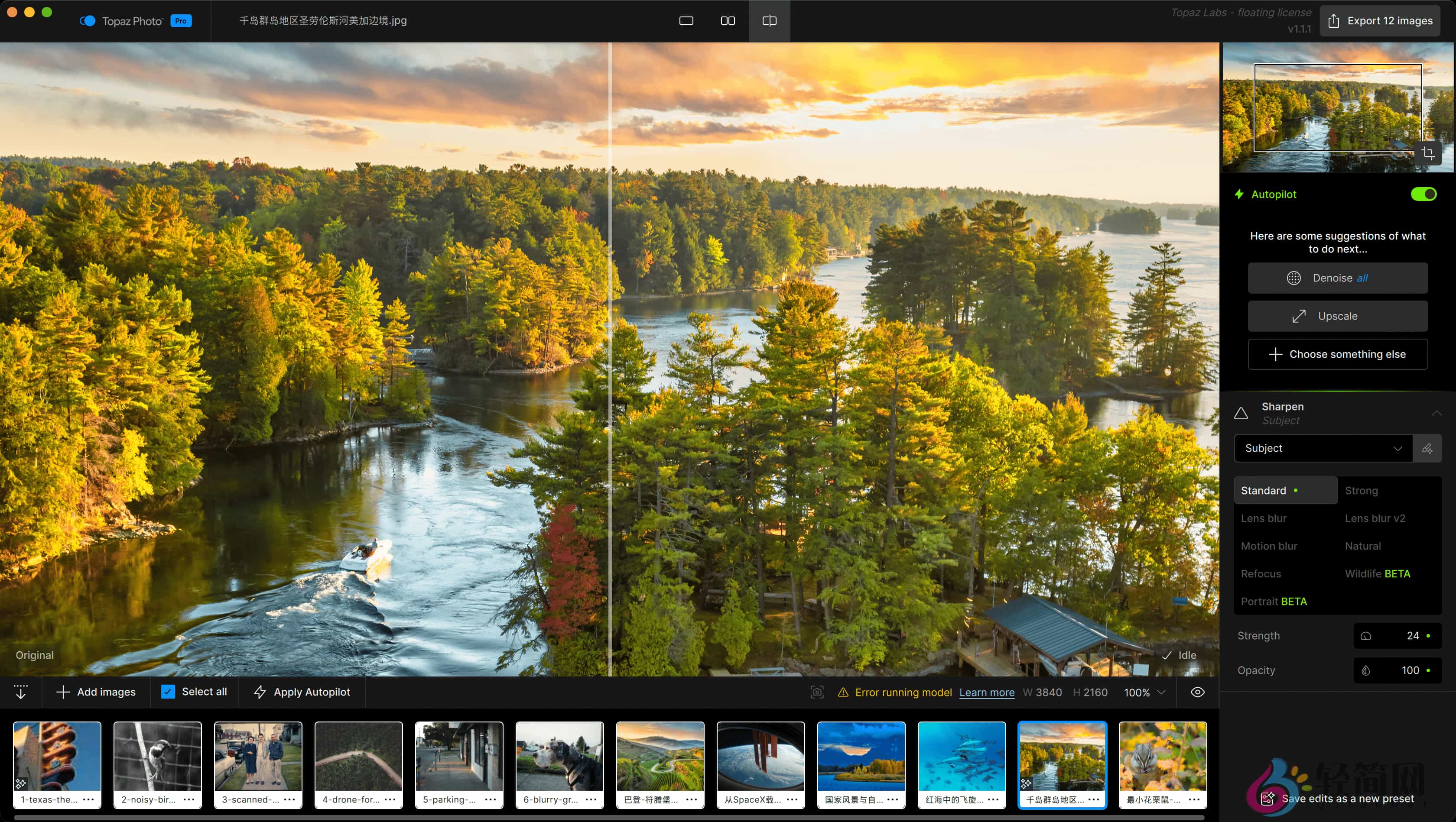This screenshot has height=822, width=1456.
Task: Switch to single image view icon
Action: (686, 21)
